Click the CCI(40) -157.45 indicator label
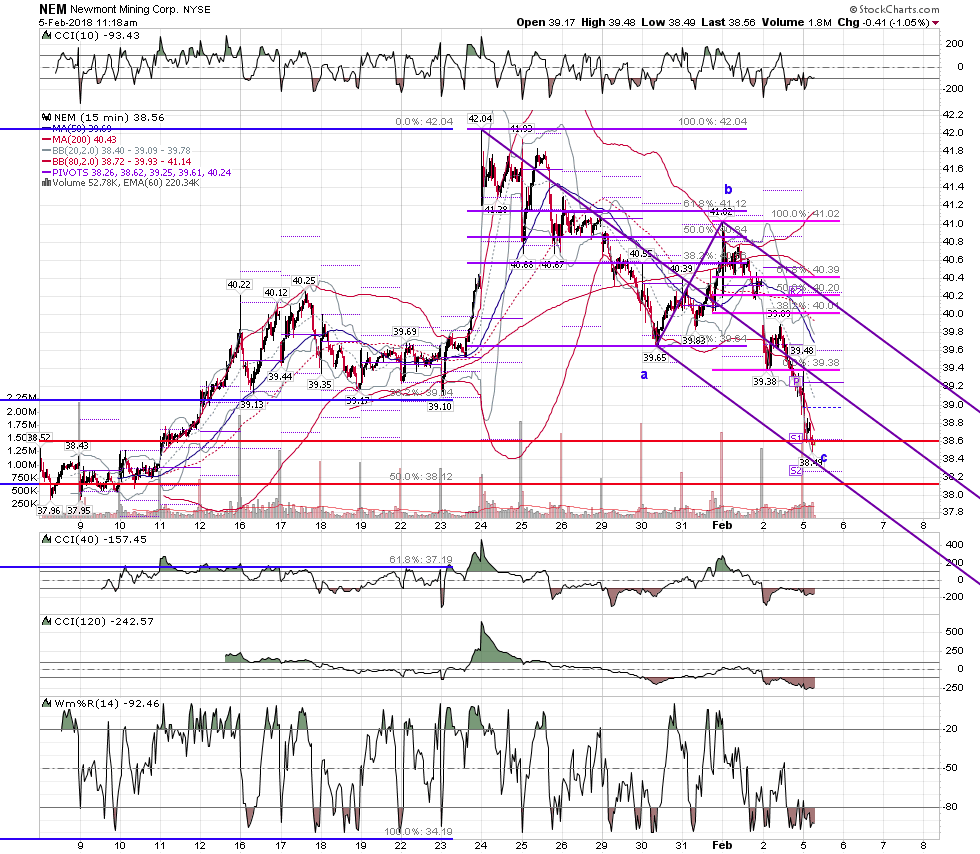The height and width of the screenshot is (854, 980). coord(101,540)
